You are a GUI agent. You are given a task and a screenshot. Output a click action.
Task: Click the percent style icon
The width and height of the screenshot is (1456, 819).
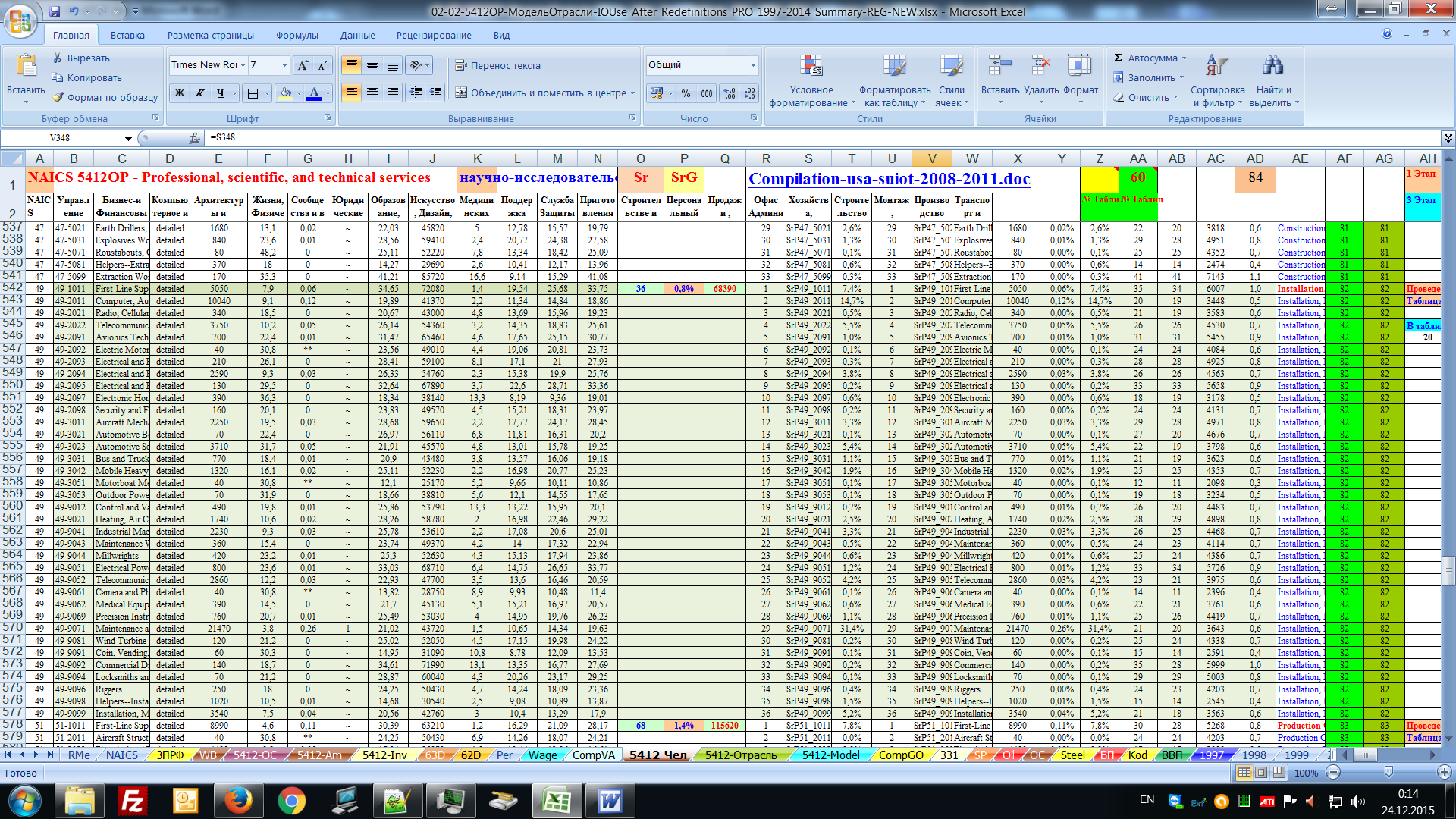[686, 93]
